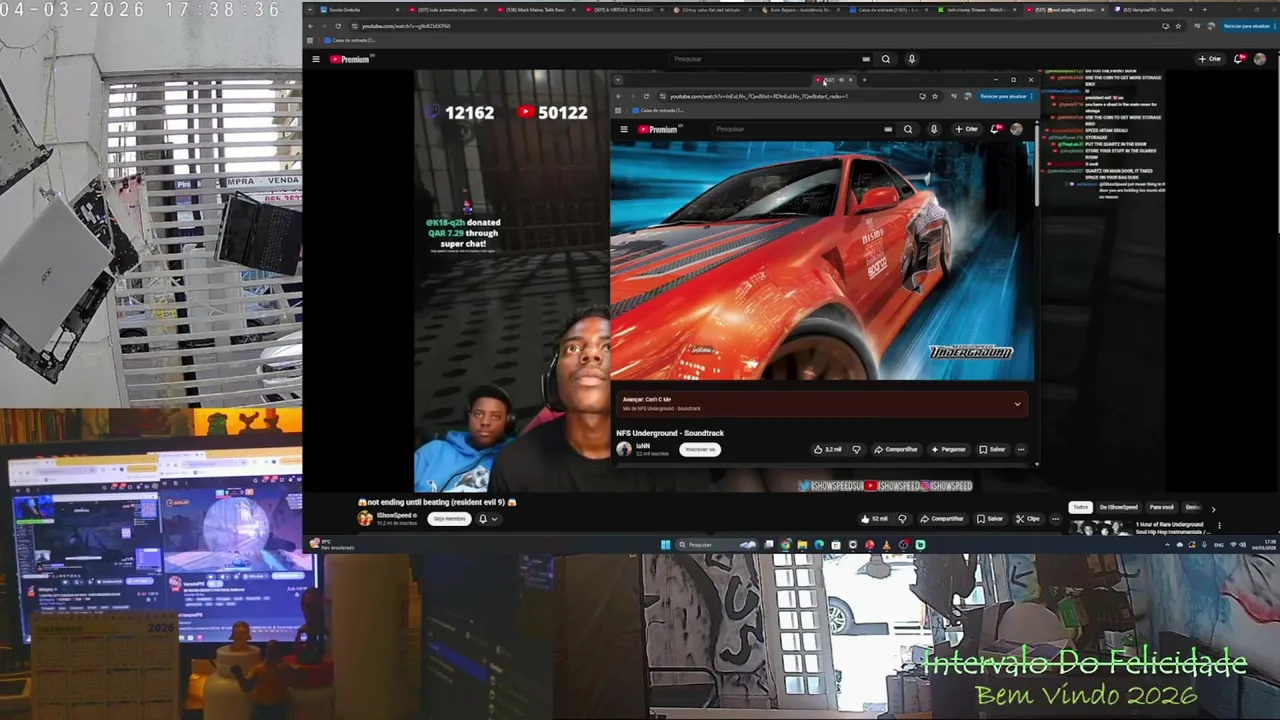The height and width of the screenshot is (720, 1280).
Task: Click the Windows taskbar Pesquisar search box
Action: coord(718,545)
